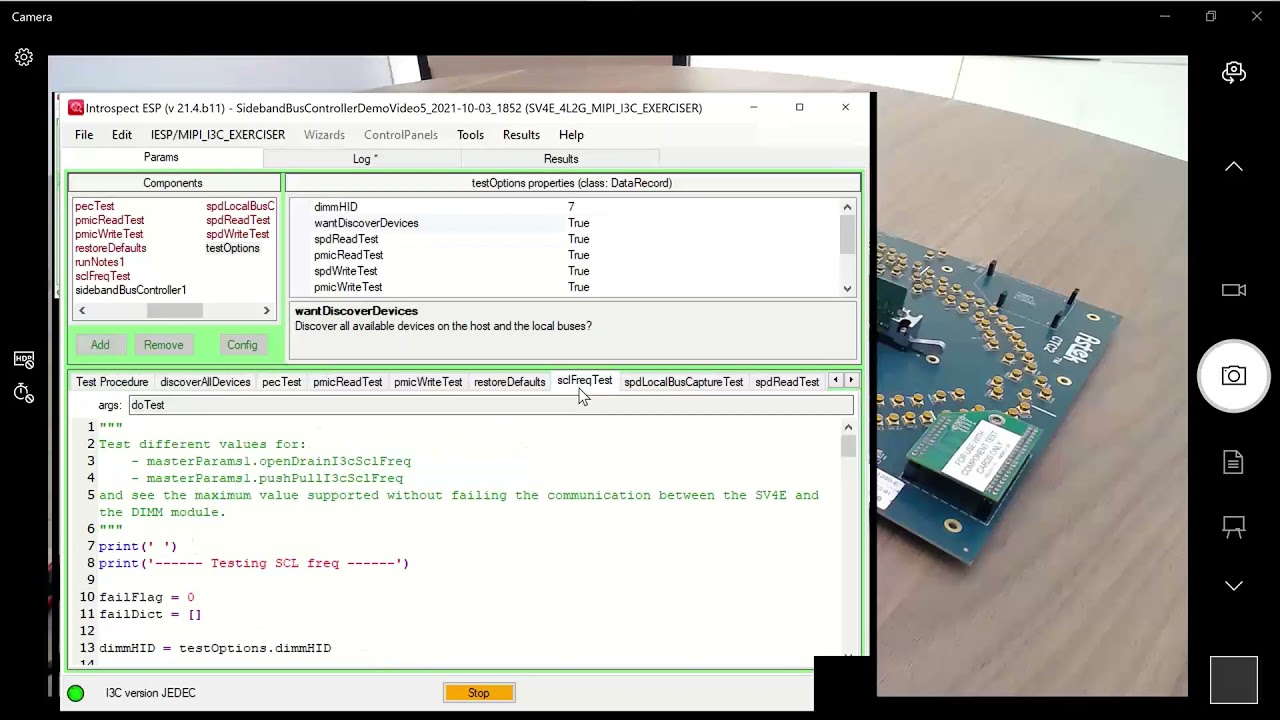This screenshot has width=1280, height=720.
Task: Open the File menu
Action: (84, 135)
